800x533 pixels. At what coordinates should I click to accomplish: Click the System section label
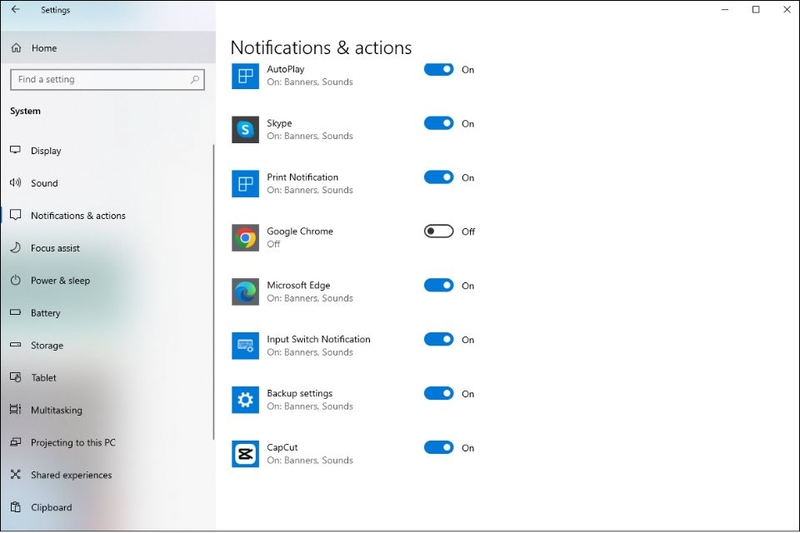point(25,111)
